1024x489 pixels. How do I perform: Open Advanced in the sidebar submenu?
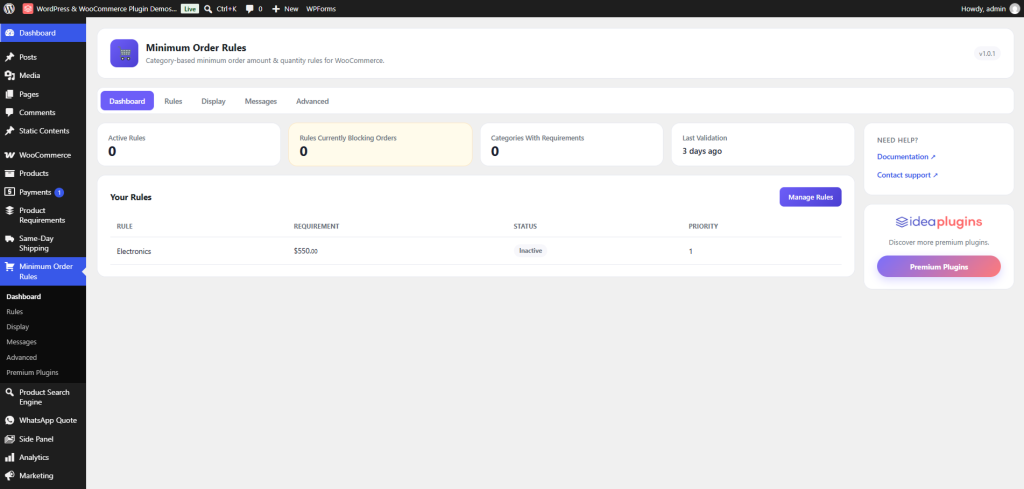[x=22, y=357]
